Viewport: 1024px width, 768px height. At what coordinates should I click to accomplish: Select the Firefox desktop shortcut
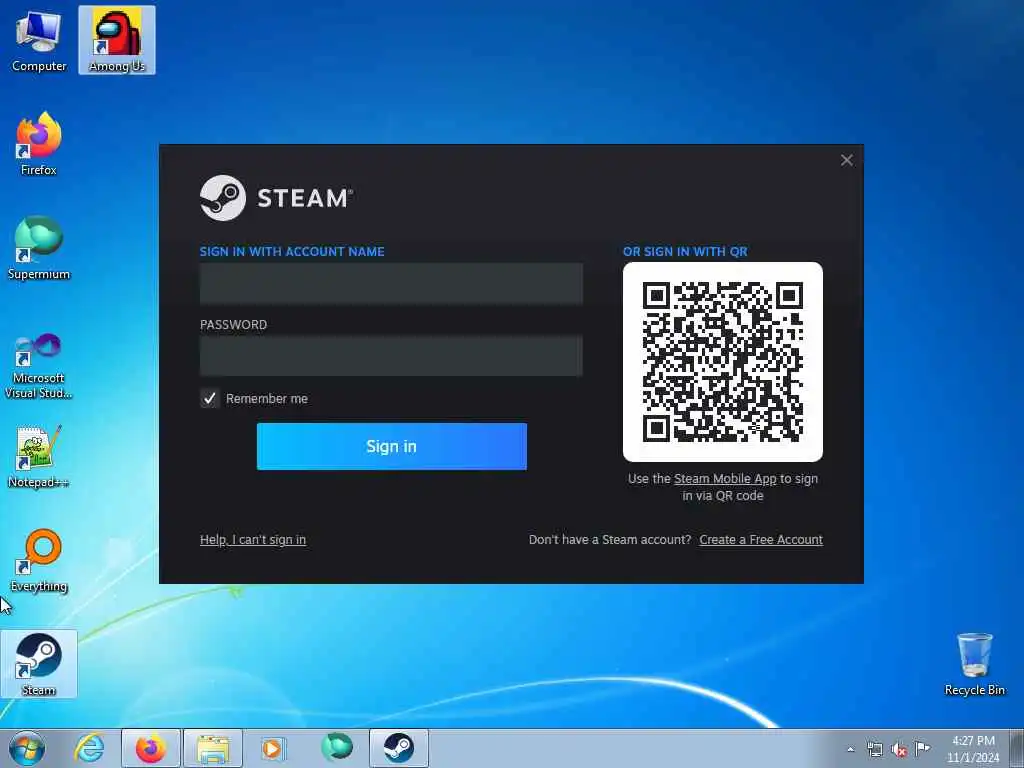tap(39, 144)
